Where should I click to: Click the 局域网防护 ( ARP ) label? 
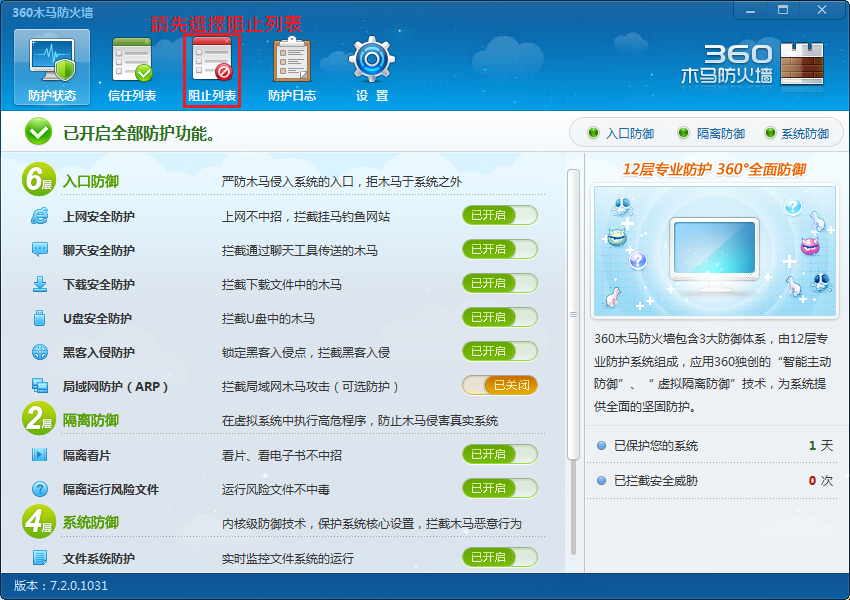click(x=115, y=386)
